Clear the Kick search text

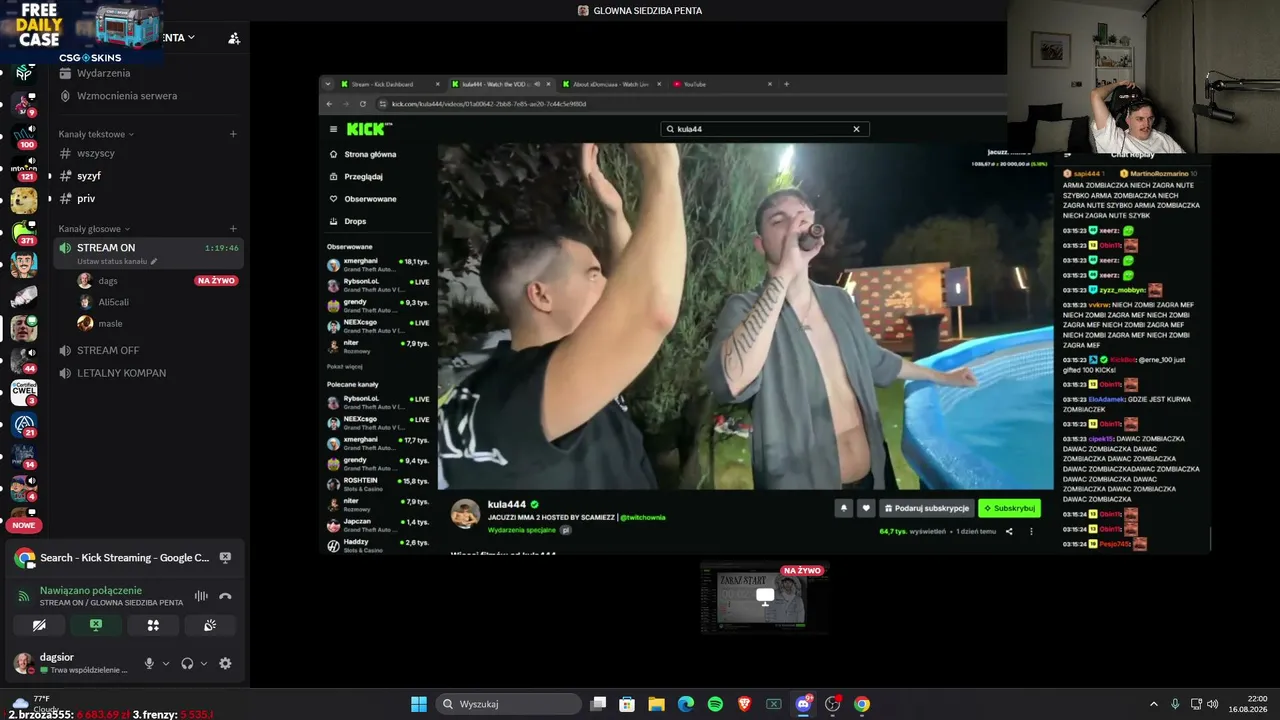tap(856, 129)
